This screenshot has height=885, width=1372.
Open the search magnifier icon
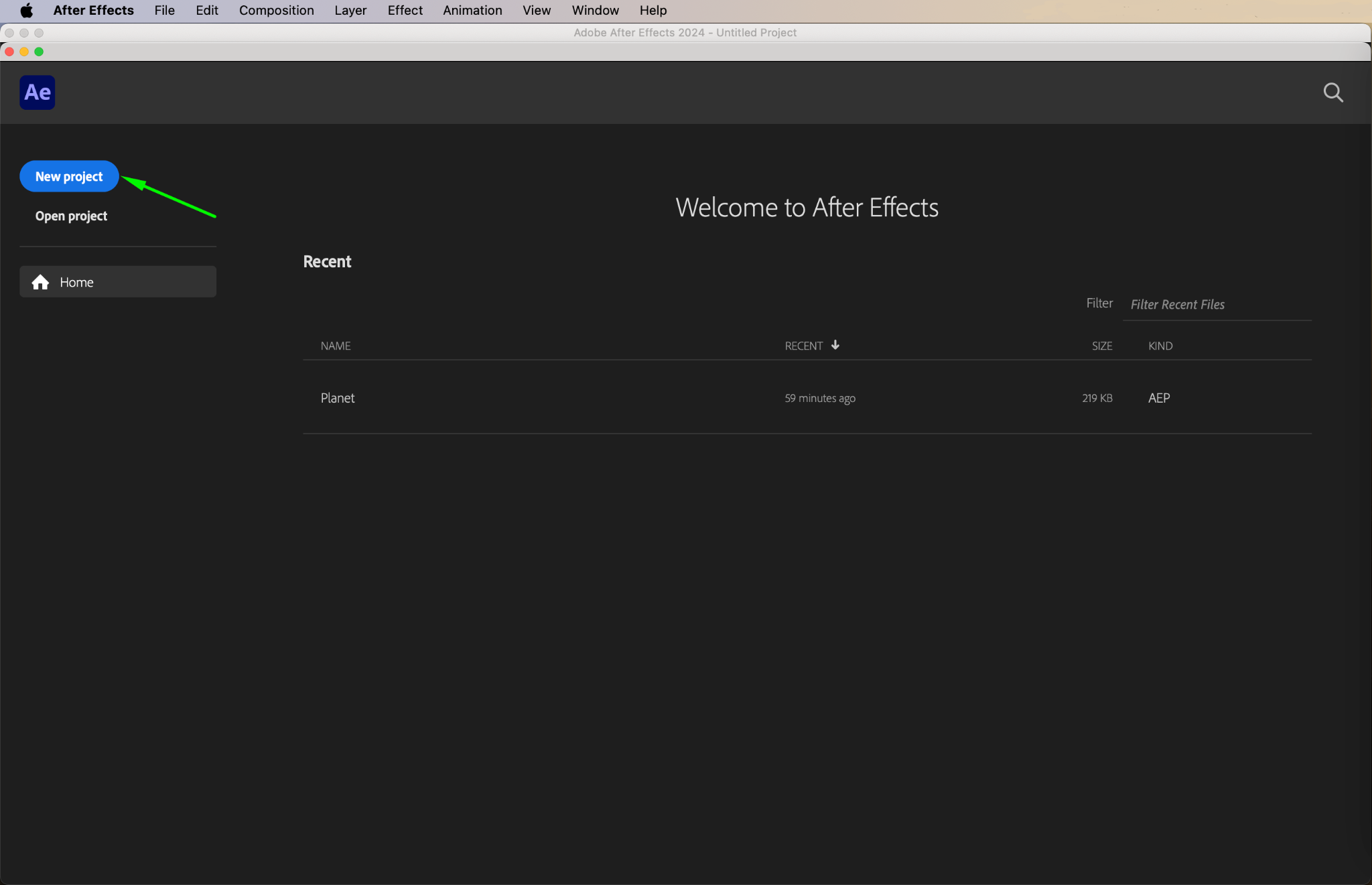click(1333, 92)
